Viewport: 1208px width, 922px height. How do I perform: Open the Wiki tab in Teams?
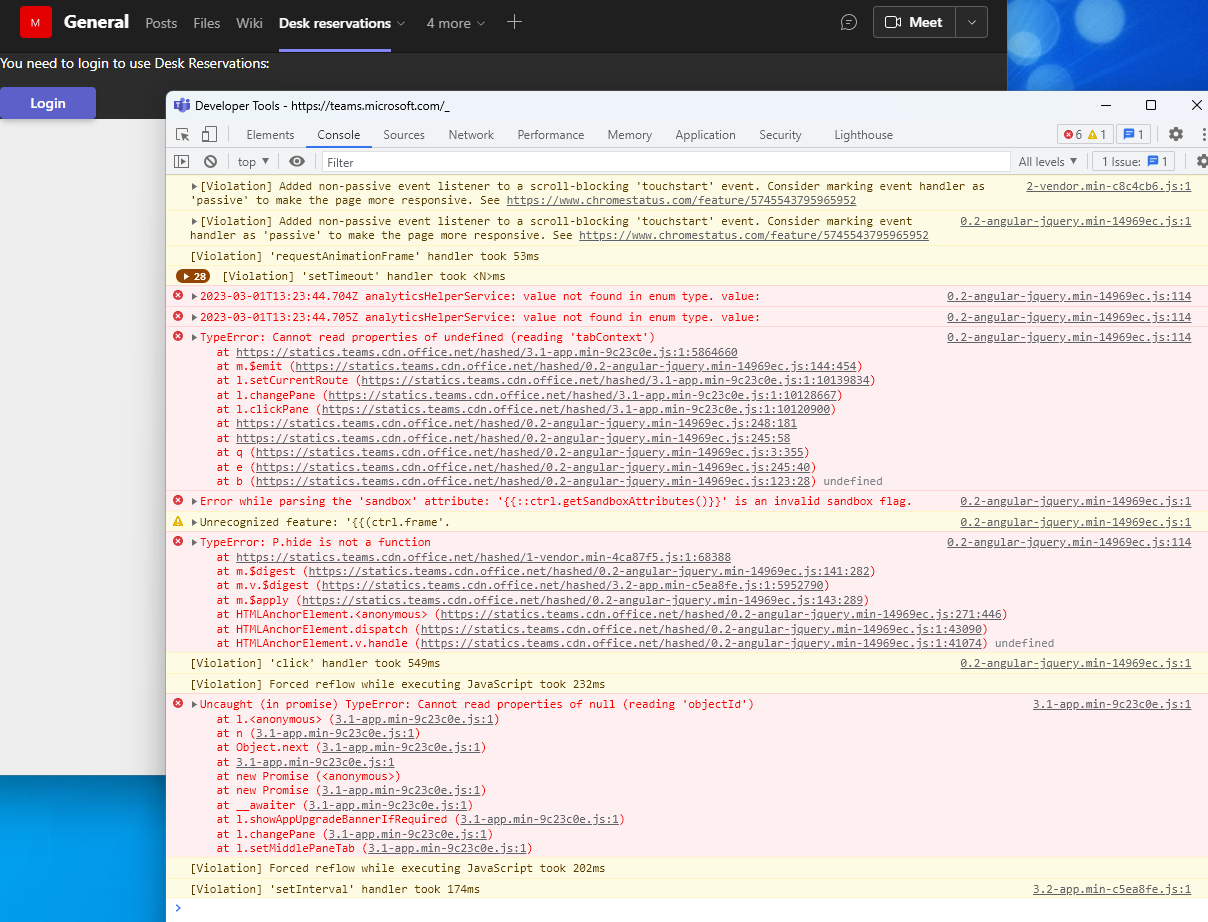pos(250,23)
